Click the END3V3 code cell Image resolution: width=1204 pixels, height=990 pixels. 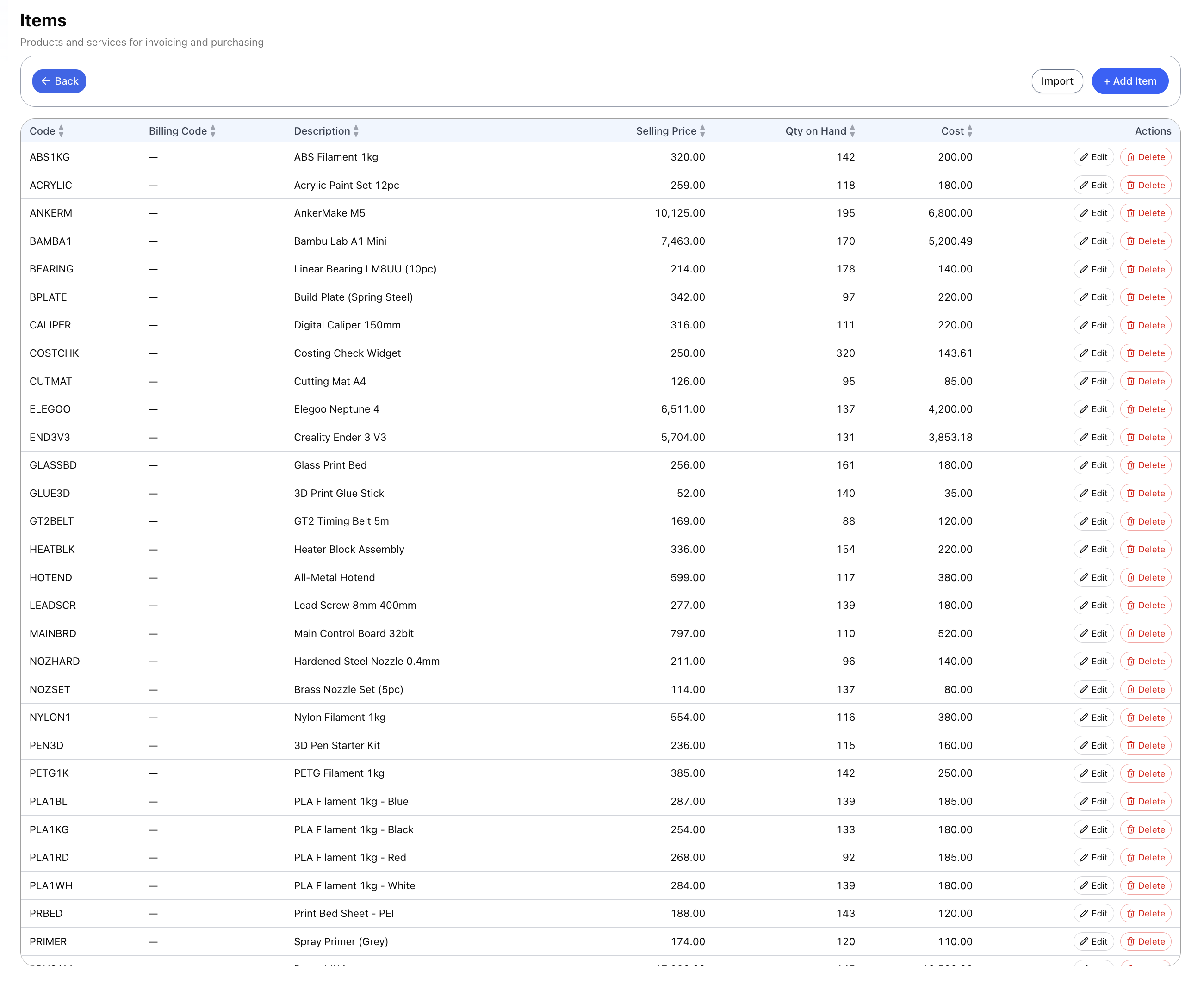[50, 437]
